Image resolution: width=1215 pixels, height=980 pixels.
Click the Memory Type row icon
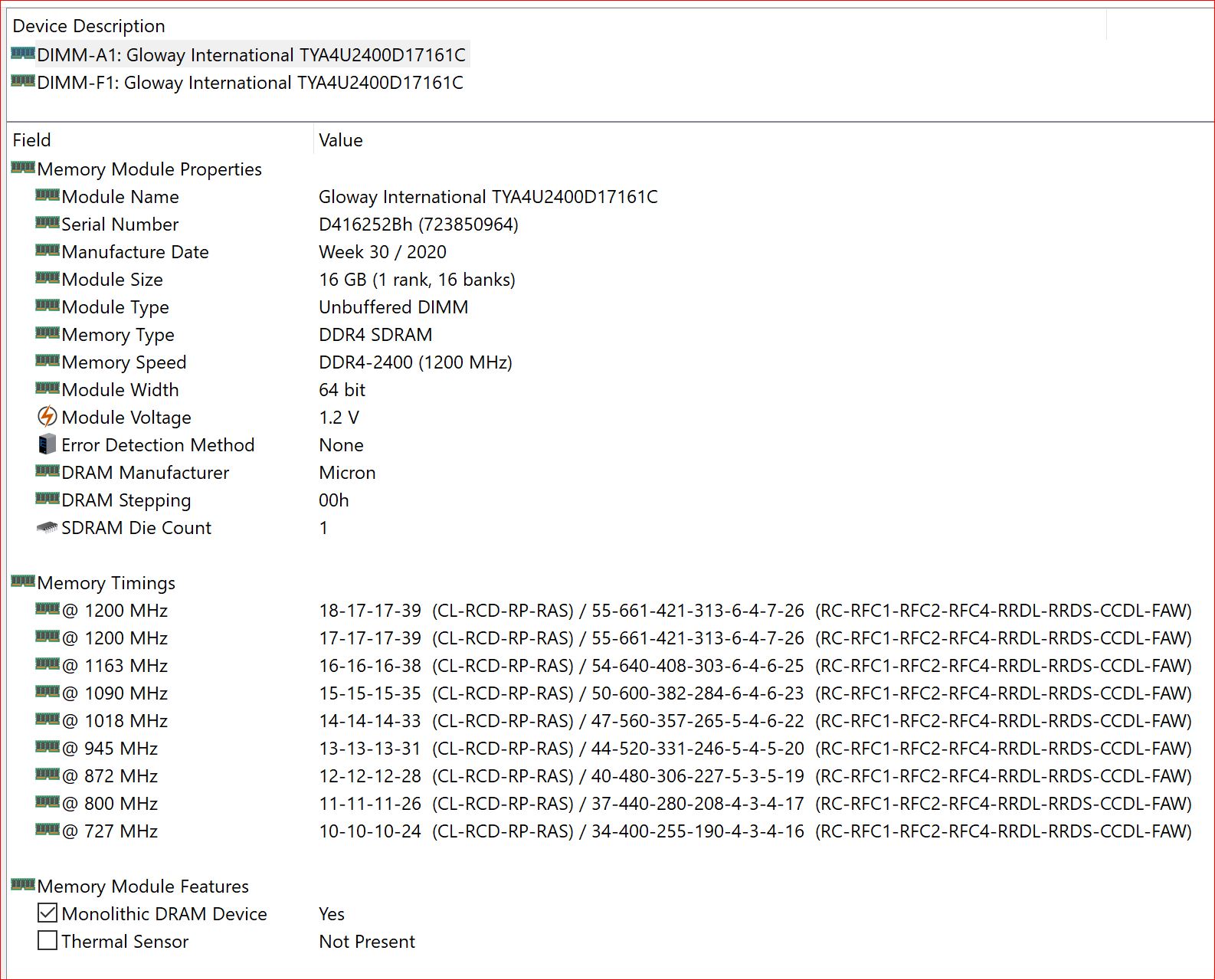pyautogui.click(x=47, y=333)
